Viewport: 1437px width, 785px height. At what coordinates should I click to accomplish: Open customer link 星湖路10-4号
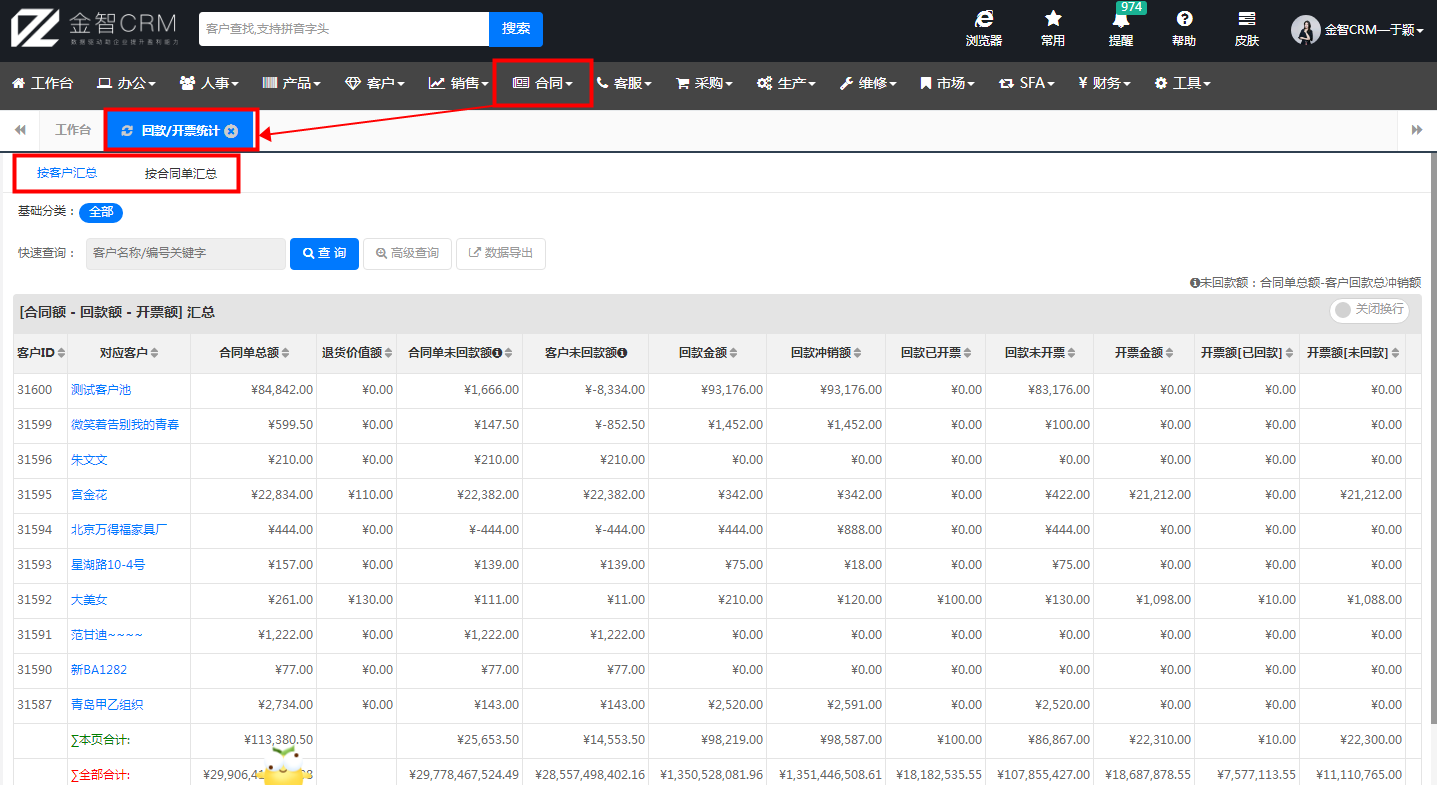pos(108,565)
